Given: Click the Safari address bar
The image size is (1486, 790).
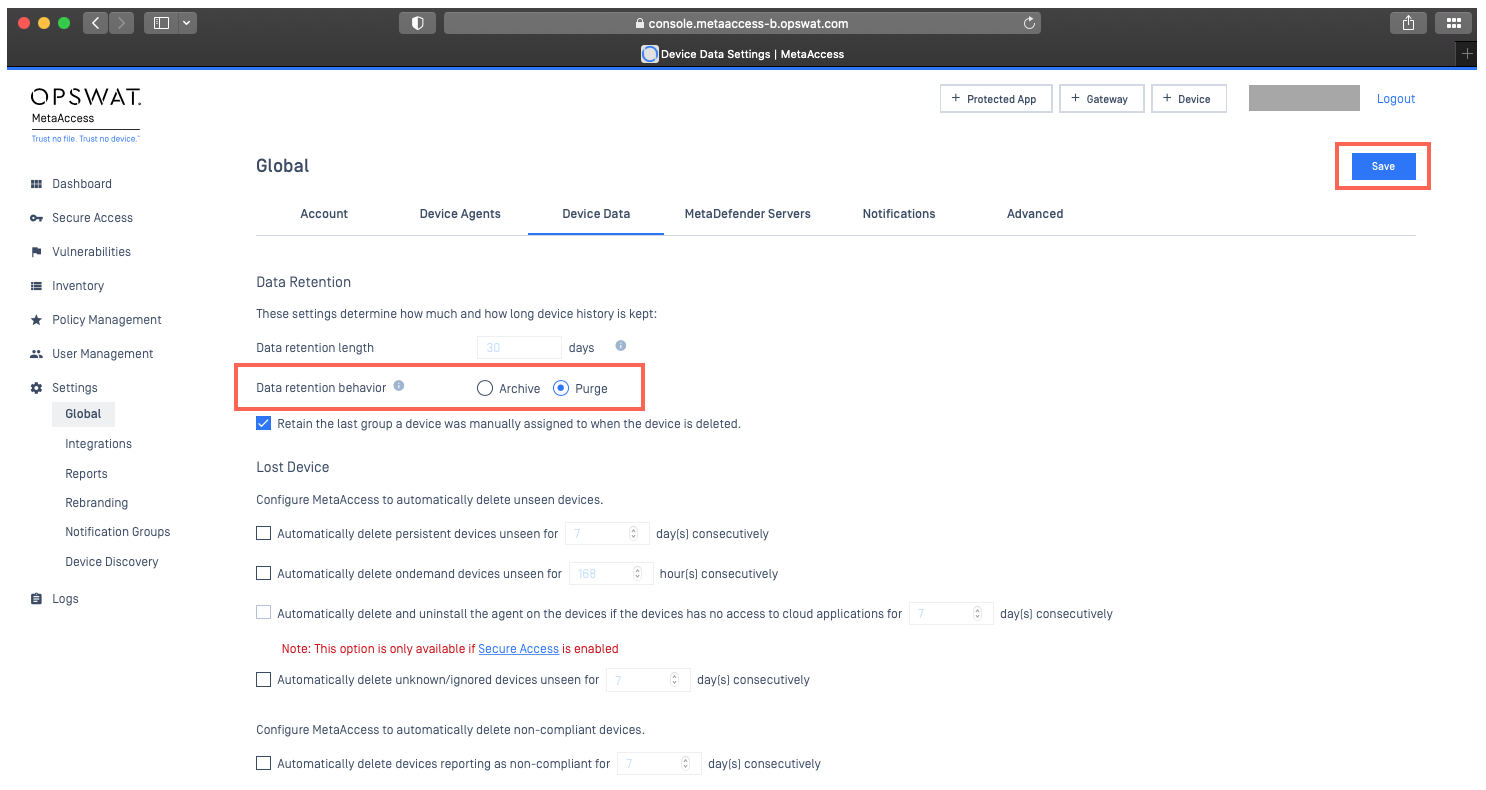Looking at the screenshot, I should 742,23.
